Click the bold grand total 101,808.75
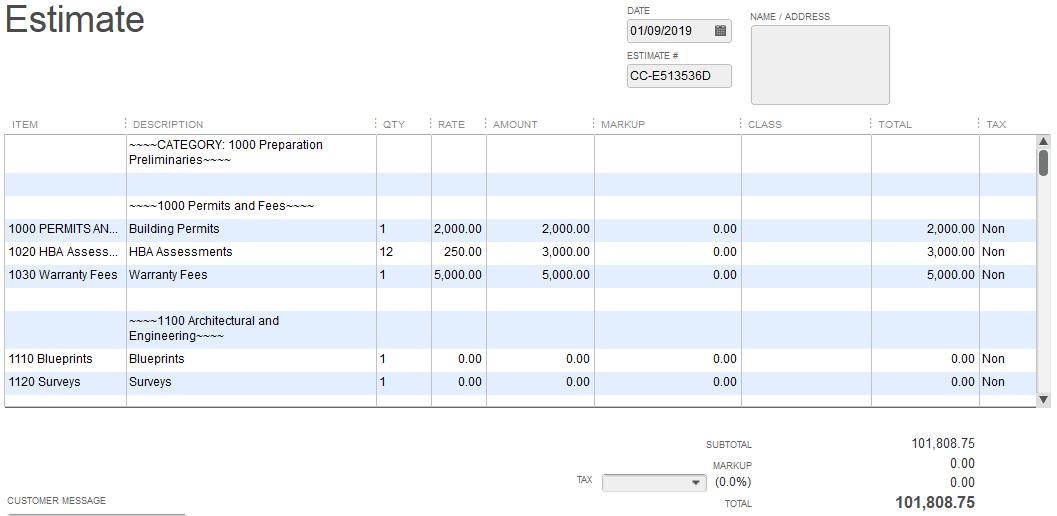This screenshot has width=1057, height=516. pos(935,503)
